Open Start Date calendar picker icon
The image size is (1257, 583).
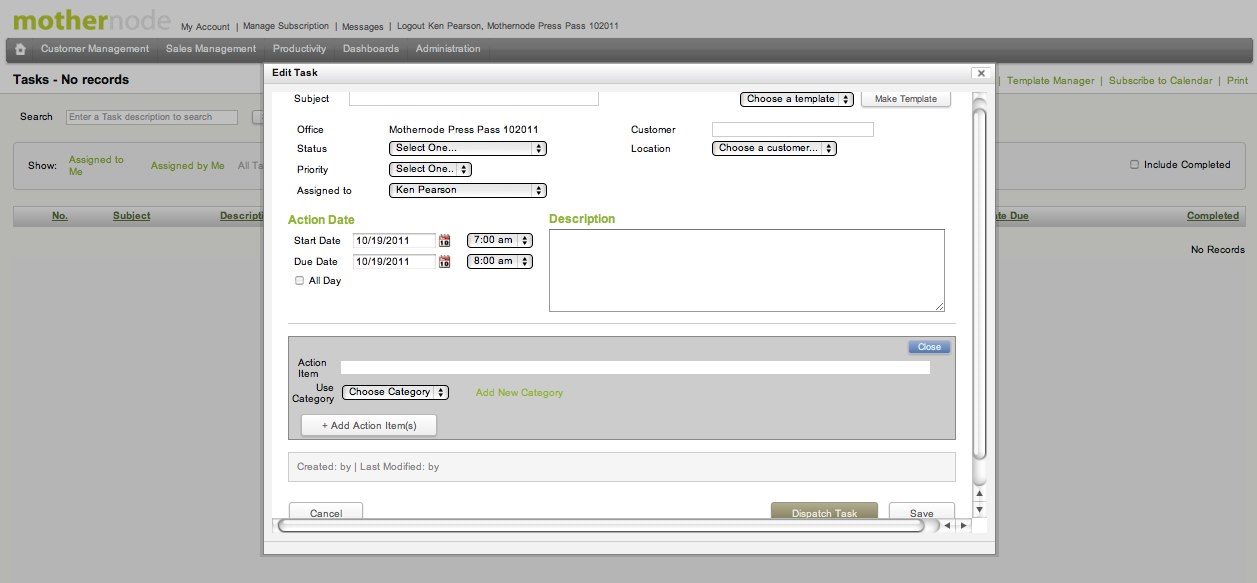point(445,240)
